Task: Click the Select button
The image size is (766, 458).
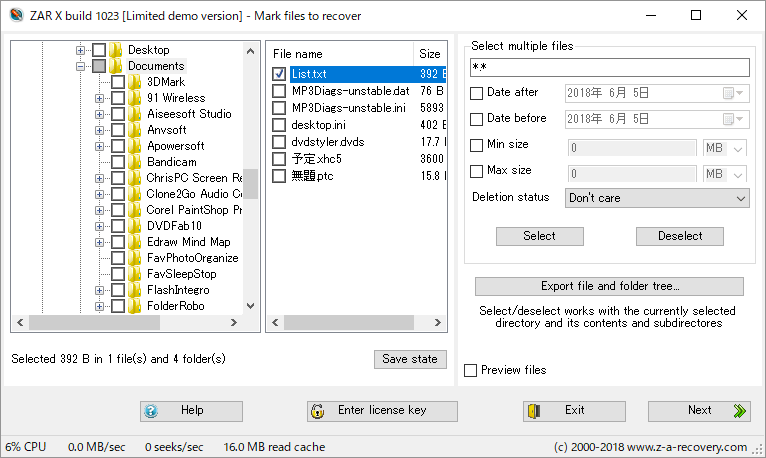Action: pyautogui.click(x=540, y=236)
